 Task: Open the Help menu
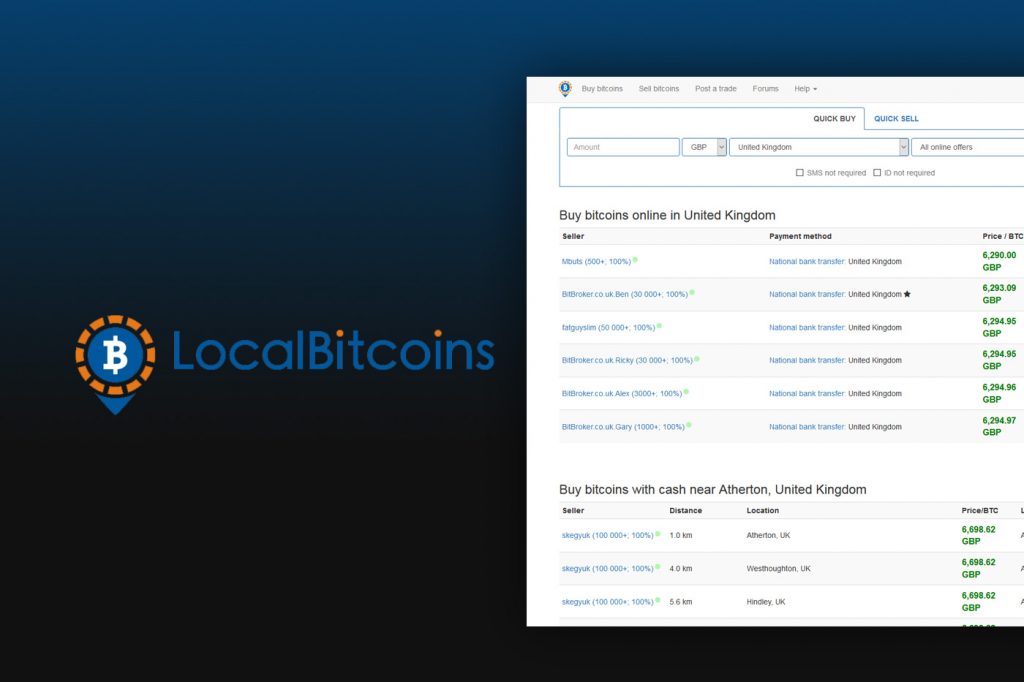[804, 88]
